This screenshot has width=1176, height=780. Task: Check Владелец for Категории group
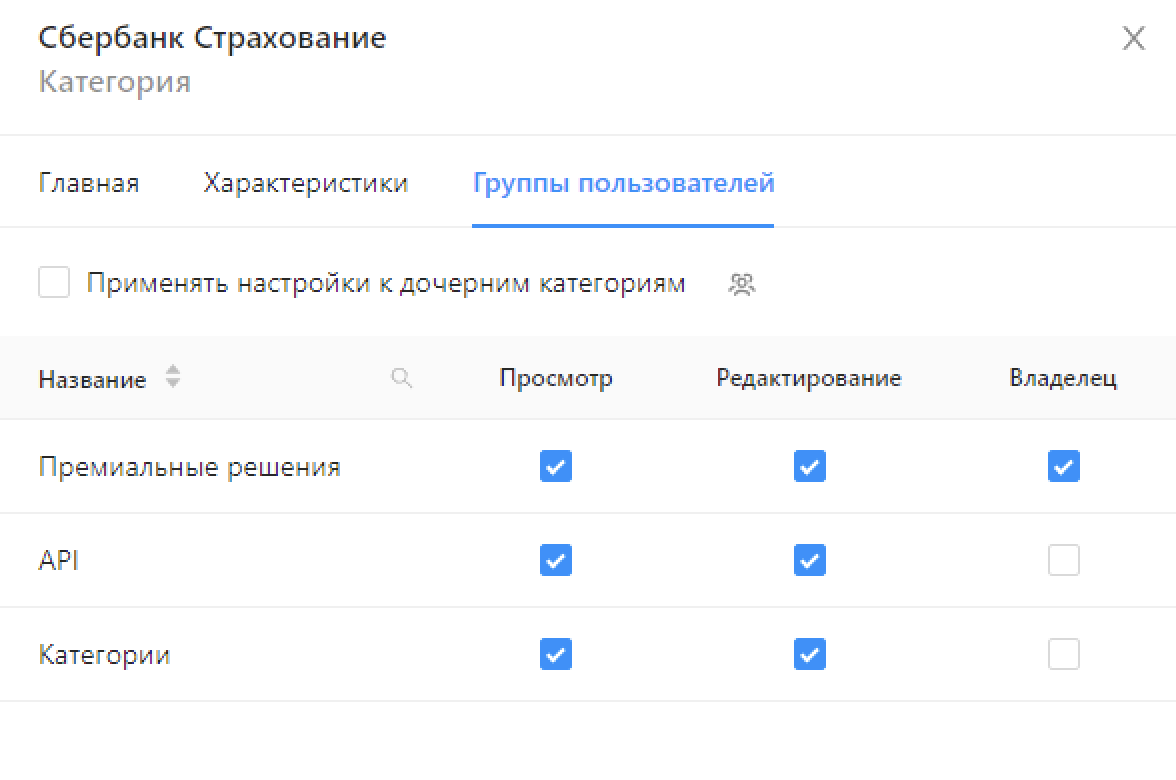1063,654
